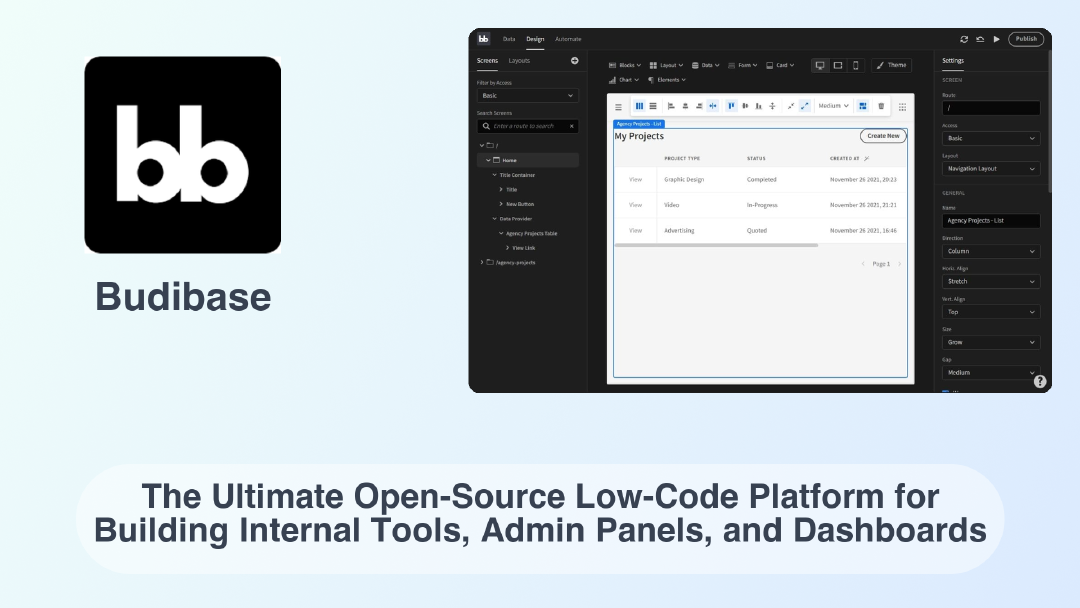Add a new screen using the plus icon
Image resolution: width=1080 pixels, height=608 pixels.
tap(574, 60)
